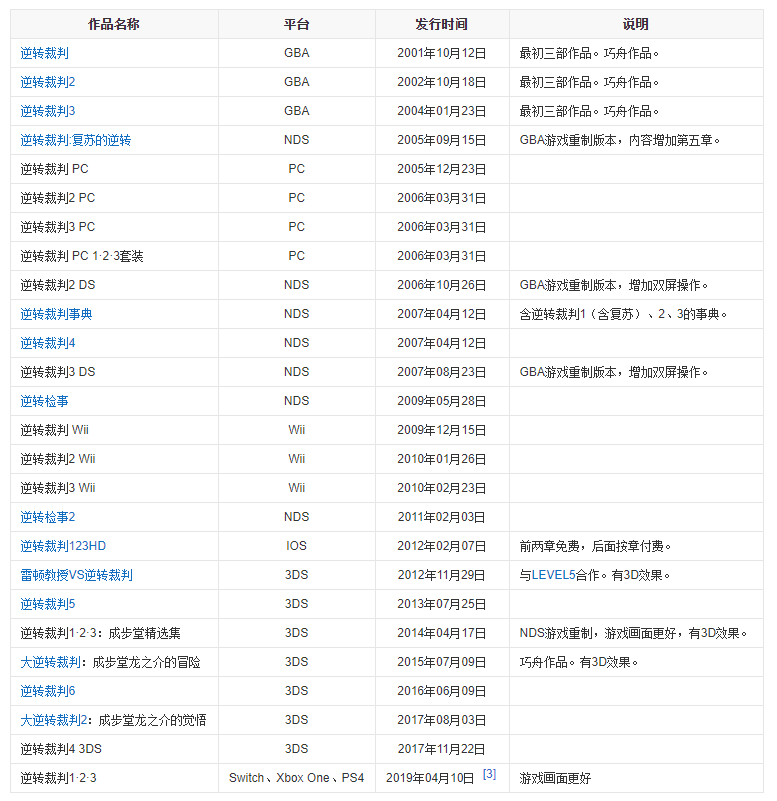Select the 逆转裁判 Wii title cell
Image resolution: width=777 pixels, height=801 pixels.
point(114,430)
